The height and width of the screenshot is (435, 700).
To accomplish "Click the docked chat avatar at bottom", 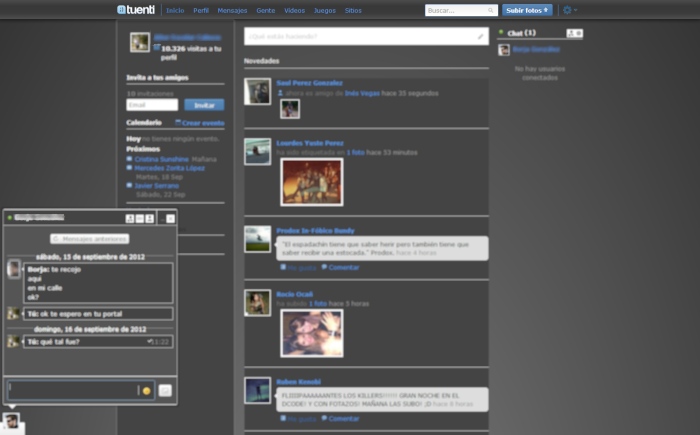I will [x=11, y=421].
